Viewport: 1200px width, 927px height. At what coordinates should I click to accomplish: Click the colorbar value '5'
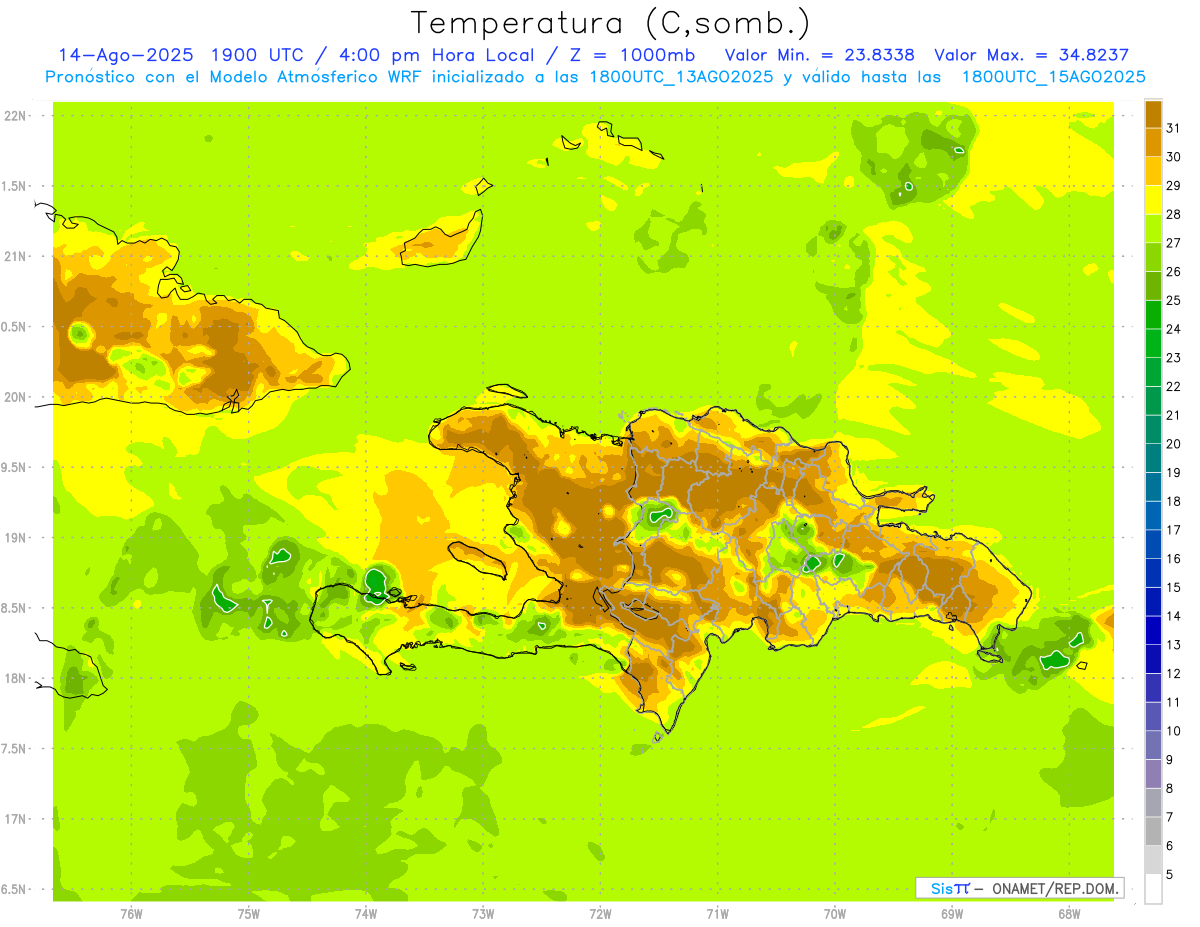[1170, 874]
